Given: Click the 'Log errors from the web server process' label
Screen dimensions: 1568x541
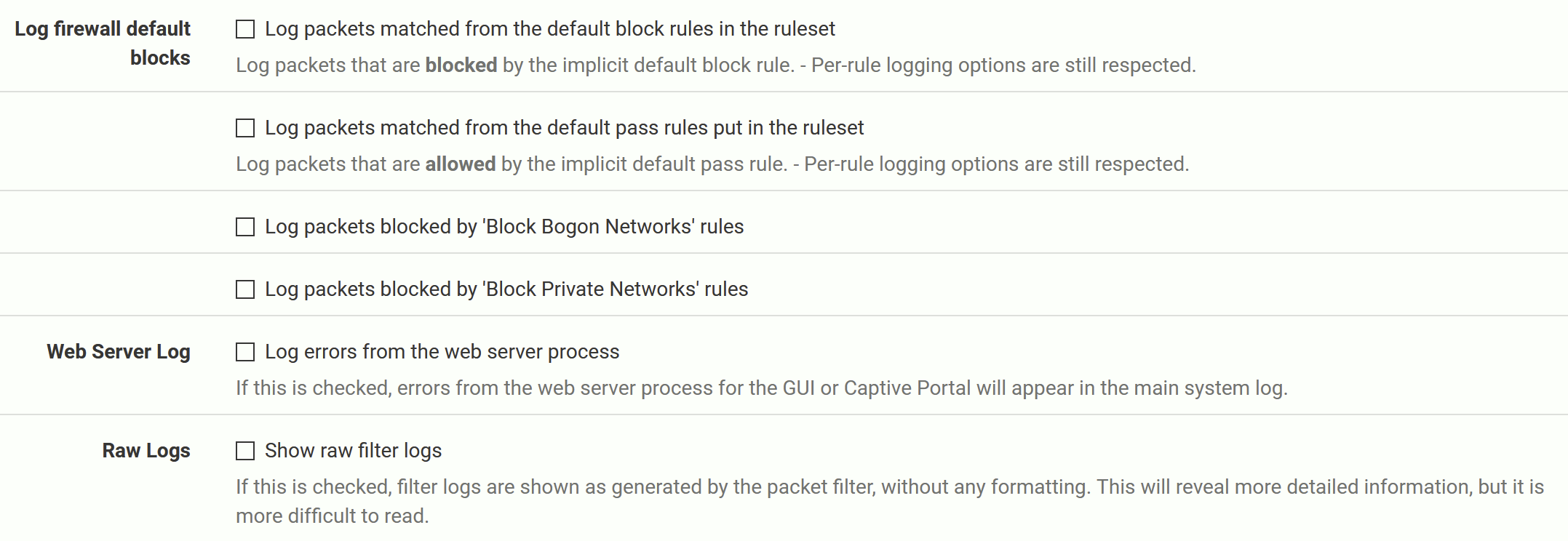Looking at the screenshot, I should (442, 352).
